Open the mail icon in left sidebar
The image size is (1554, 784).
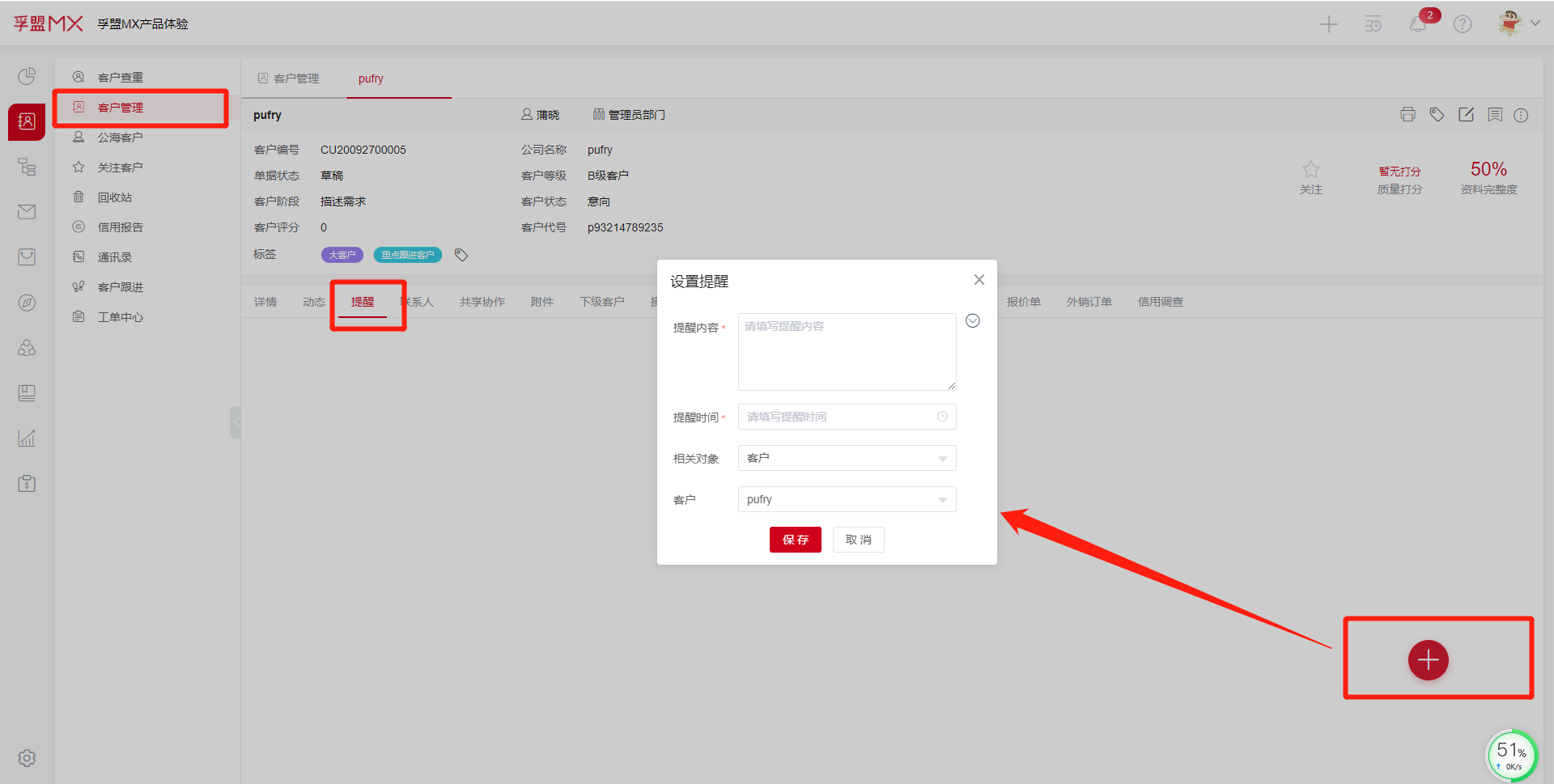pyautogui.click(x=27, y=212)
